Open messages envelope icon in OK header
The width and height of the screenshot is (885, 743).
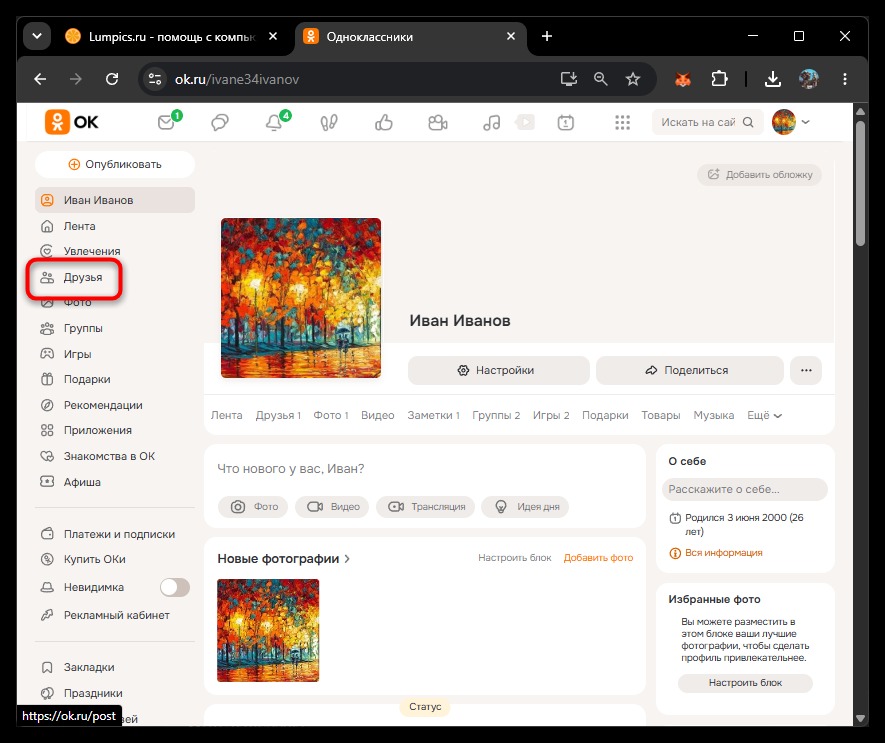167,122
